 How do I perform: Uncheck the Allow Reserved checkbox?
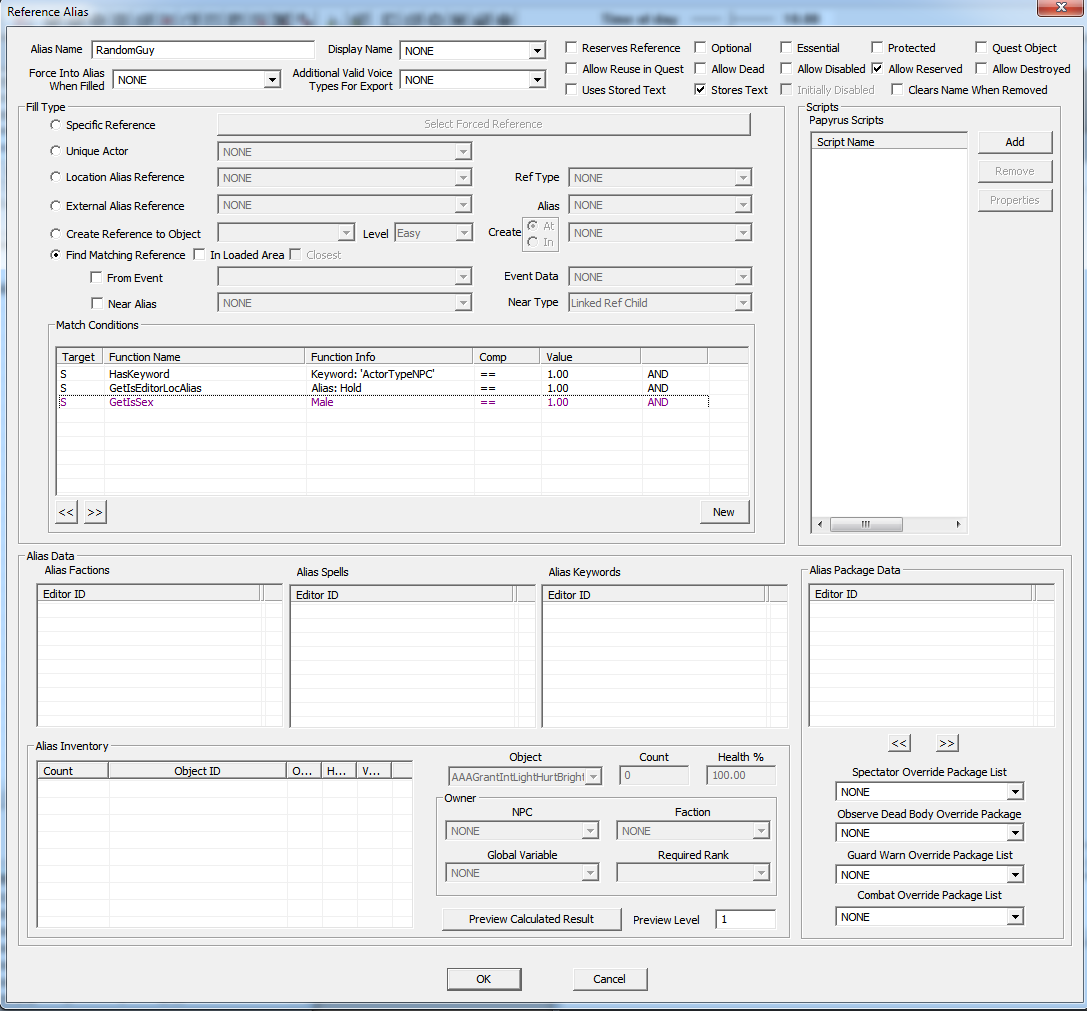[877, 69]
